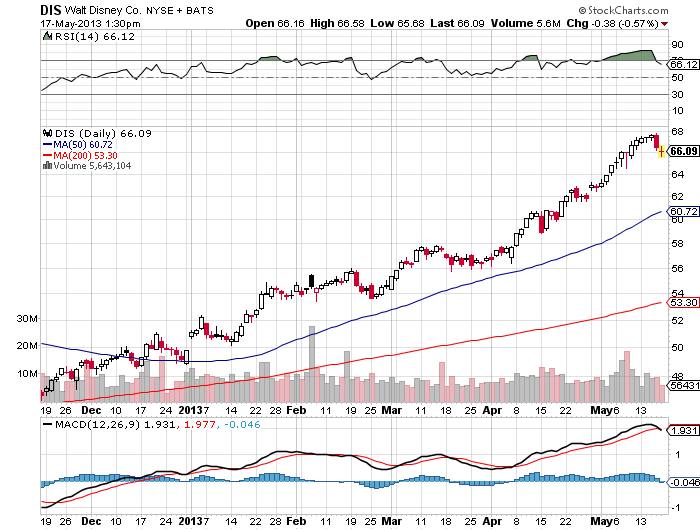Click the Walt Disney Co. company name
The width and height of the screenshot is (700, 530).
click(x=104, y=10)
